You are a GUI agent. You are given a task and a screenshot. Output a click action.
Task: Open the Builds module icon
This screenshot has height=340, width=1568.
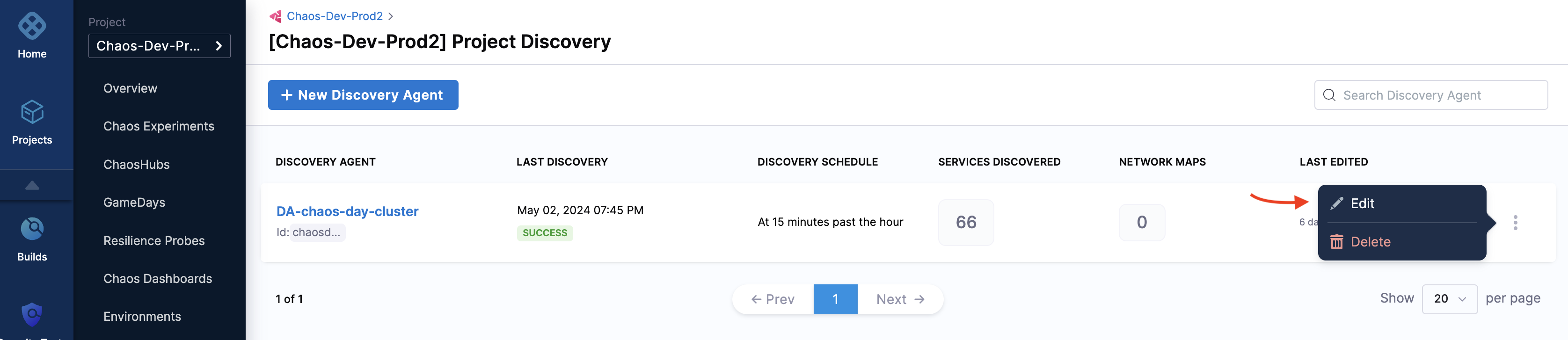(x=32, y=229)
